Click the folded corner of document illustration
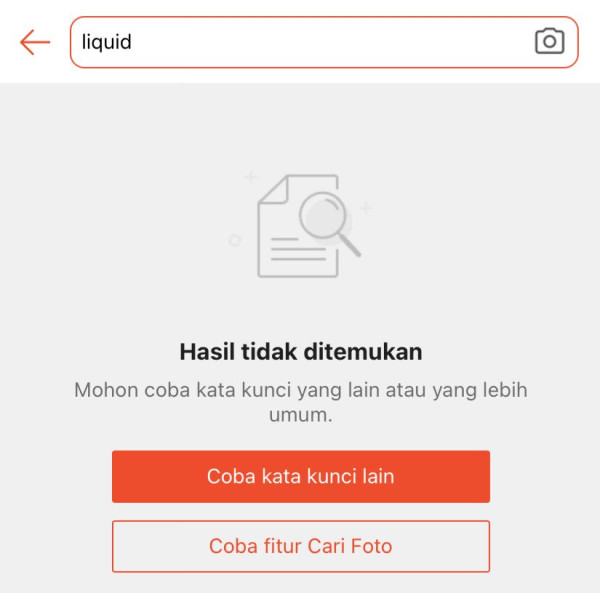The image size is (600, 593). click(273, 189)
